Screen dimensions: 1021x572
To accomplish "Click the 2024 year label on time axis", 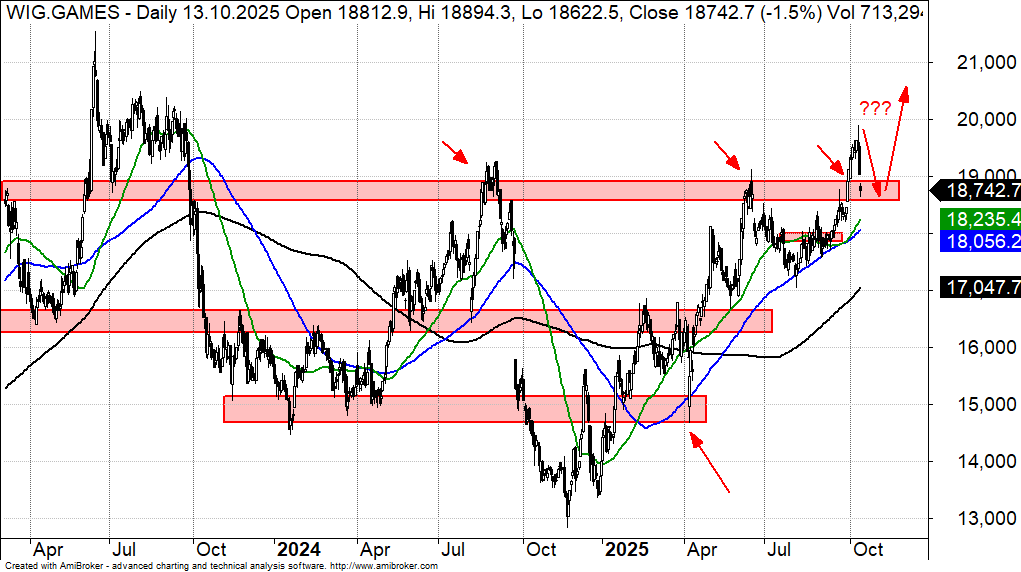I will tap(299, 549).
